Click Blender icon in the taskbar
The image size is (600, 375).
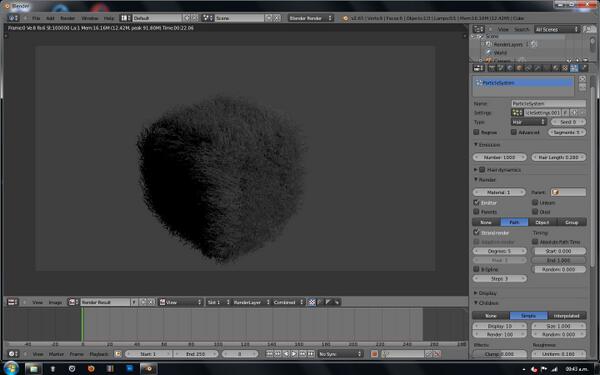point(148,368)
